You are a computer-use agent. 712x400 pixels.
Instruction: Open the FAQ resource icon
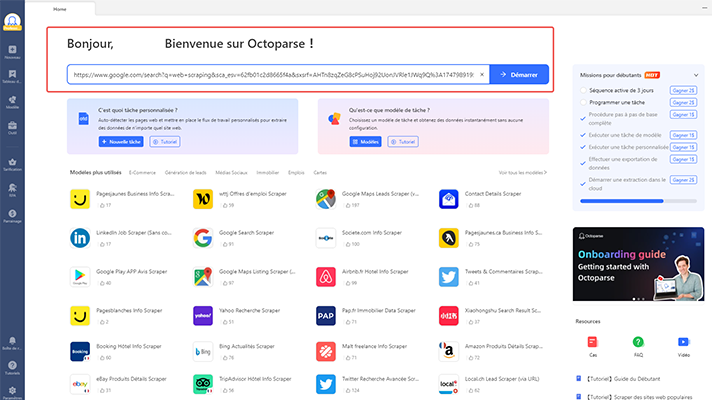pyautogui.click(x=638, y=342)
